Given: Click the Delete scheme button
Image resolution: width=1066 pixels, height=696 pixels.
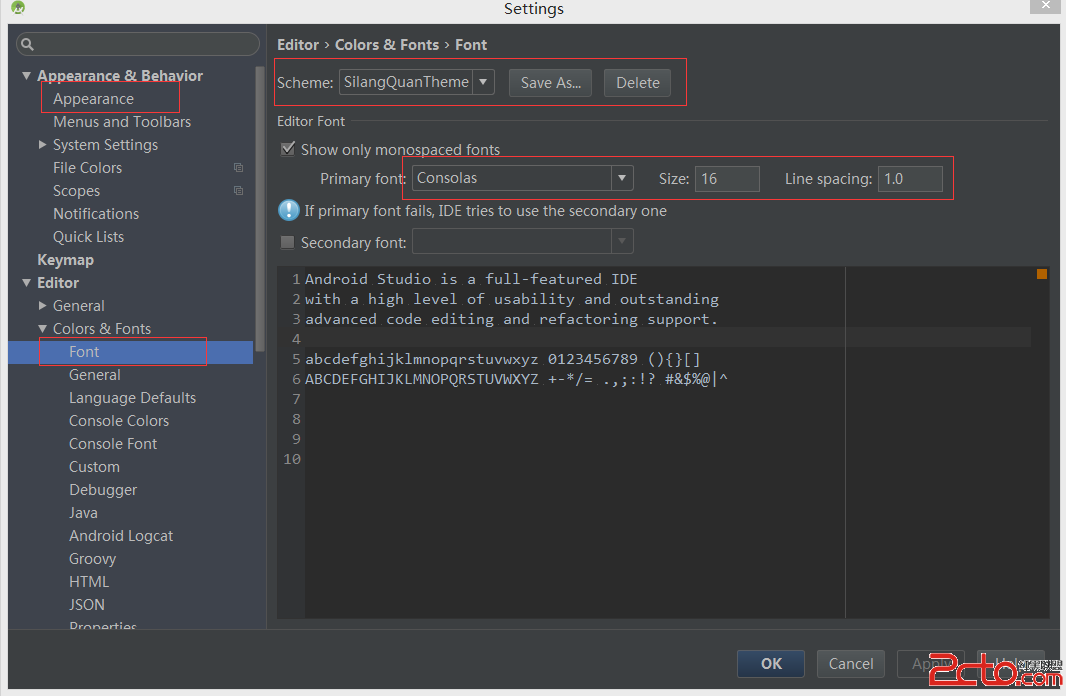Looking at the screenshot, I should pos(638,83).
